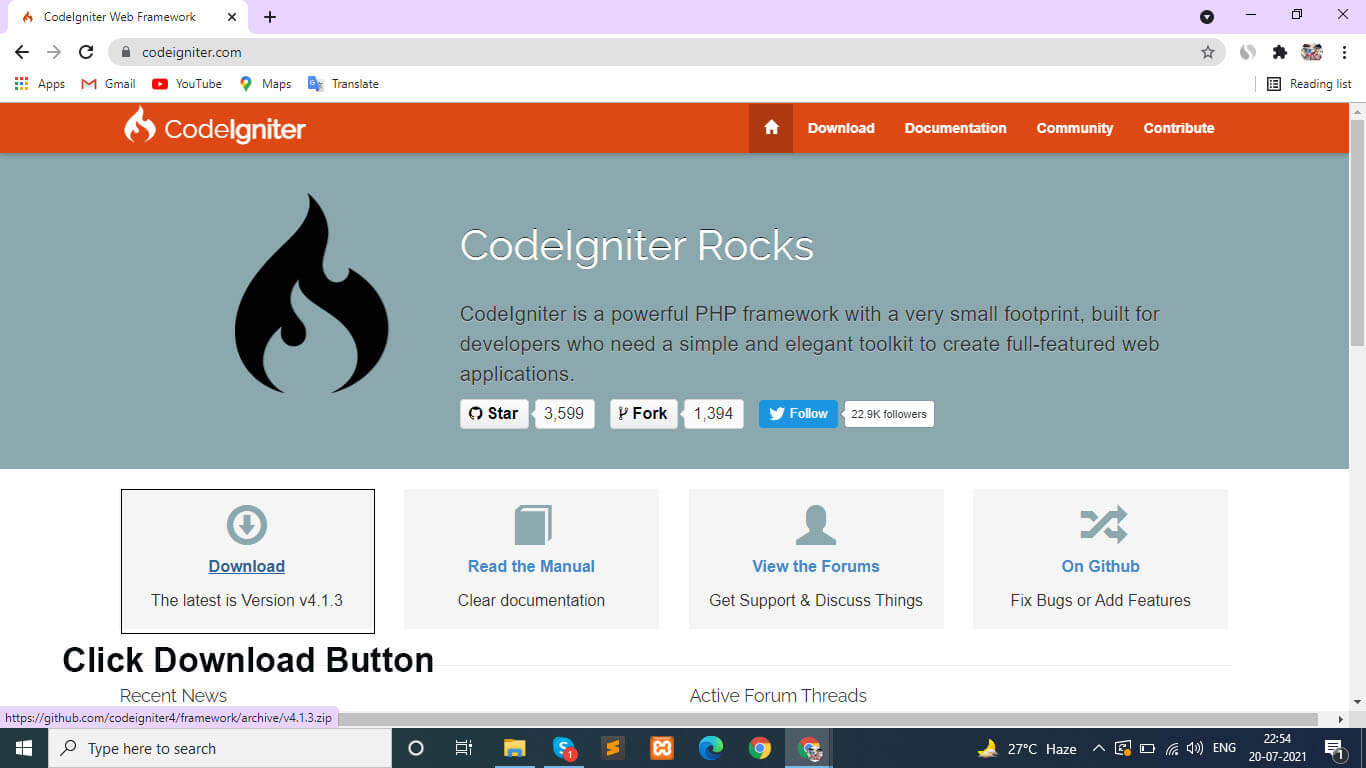The height and width of the screenshot is (768, 1366).
Task: Click the crossed-arrows icon above On Github
Action: (1100, 524)
